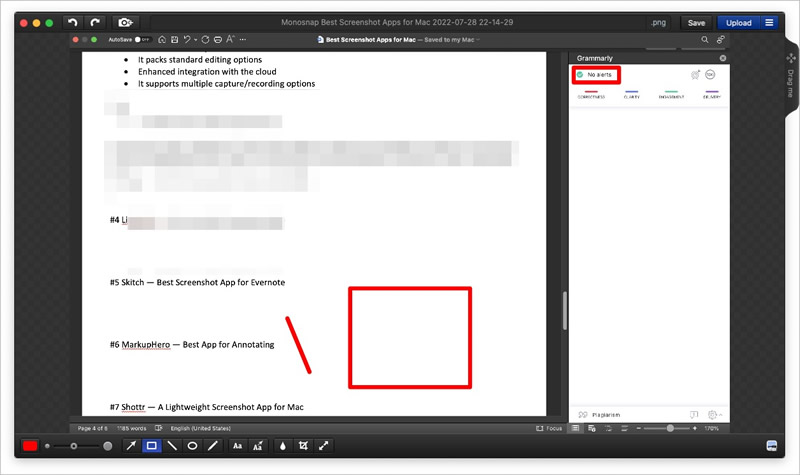Click the line thickness slider knob

[73, 446]
